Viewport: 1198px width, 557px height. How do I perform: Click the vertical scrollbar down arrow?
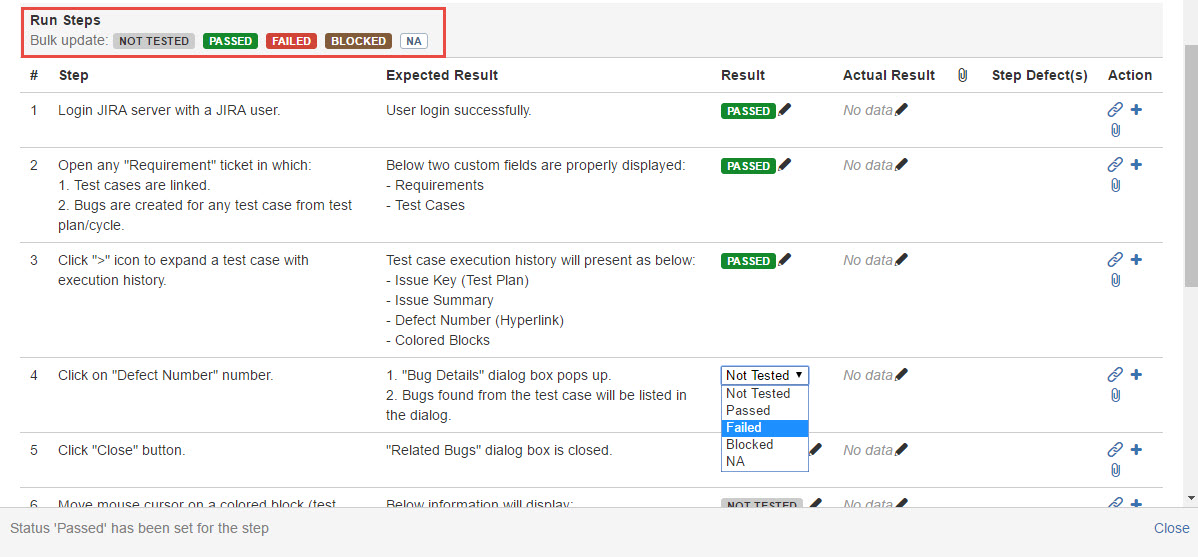[1189, 497]
